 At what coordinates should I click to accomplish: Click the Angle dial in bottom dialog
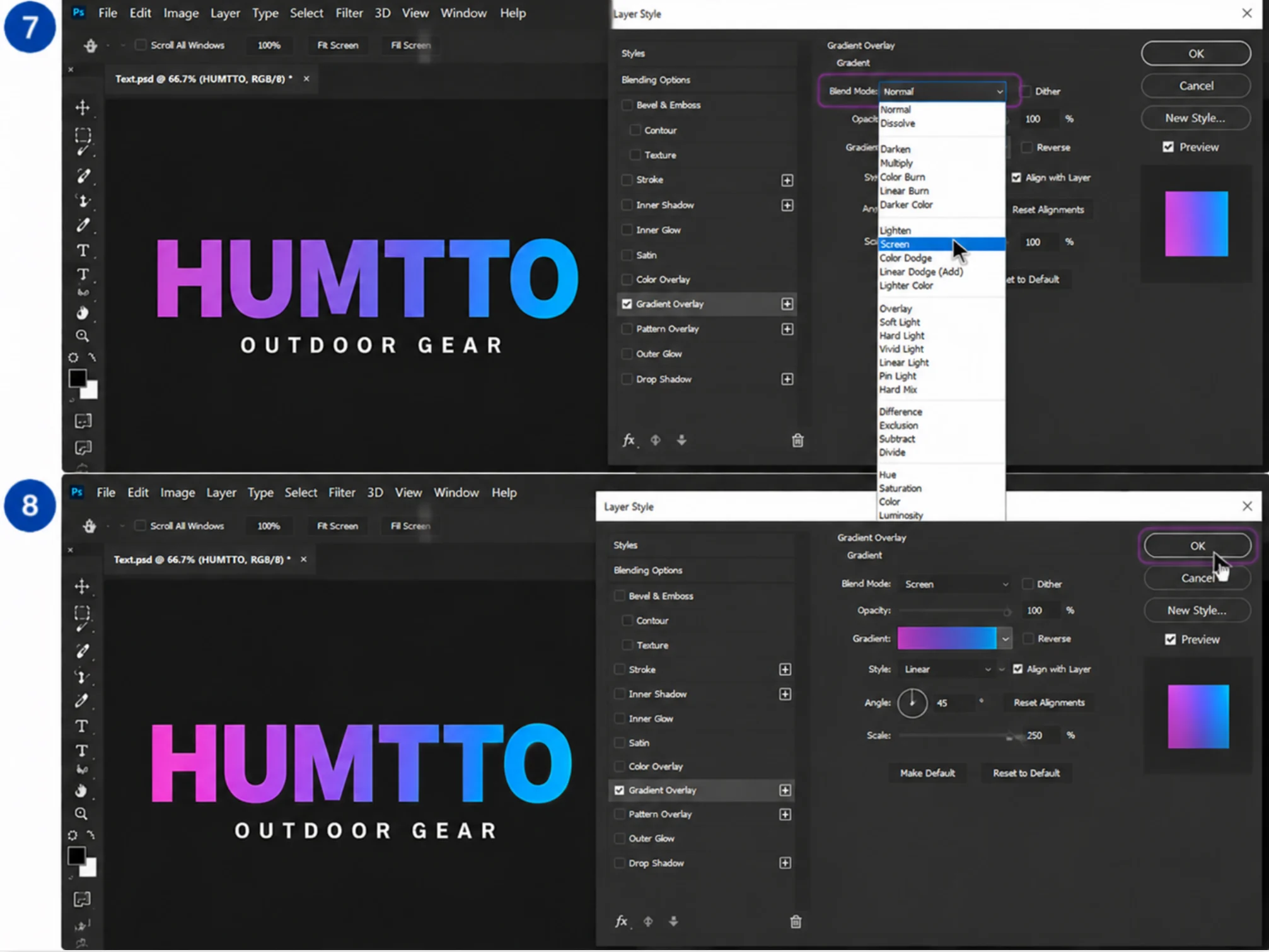(912, 703)
